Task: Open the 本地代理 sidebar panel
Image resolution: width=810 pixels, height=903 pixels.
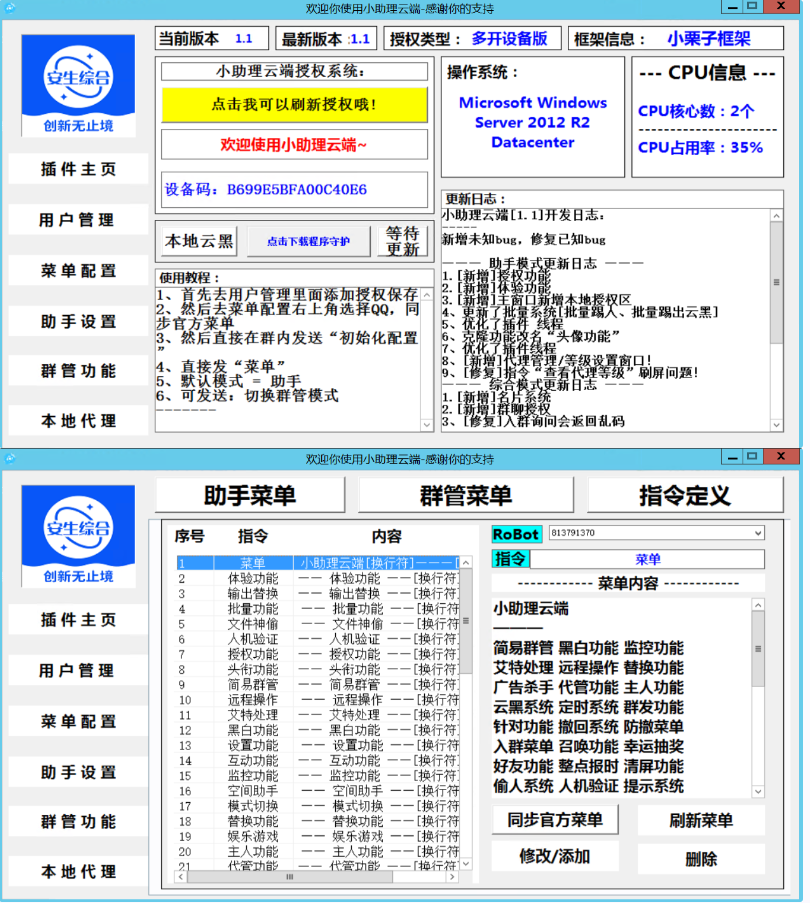Action: tap(77, 421)
